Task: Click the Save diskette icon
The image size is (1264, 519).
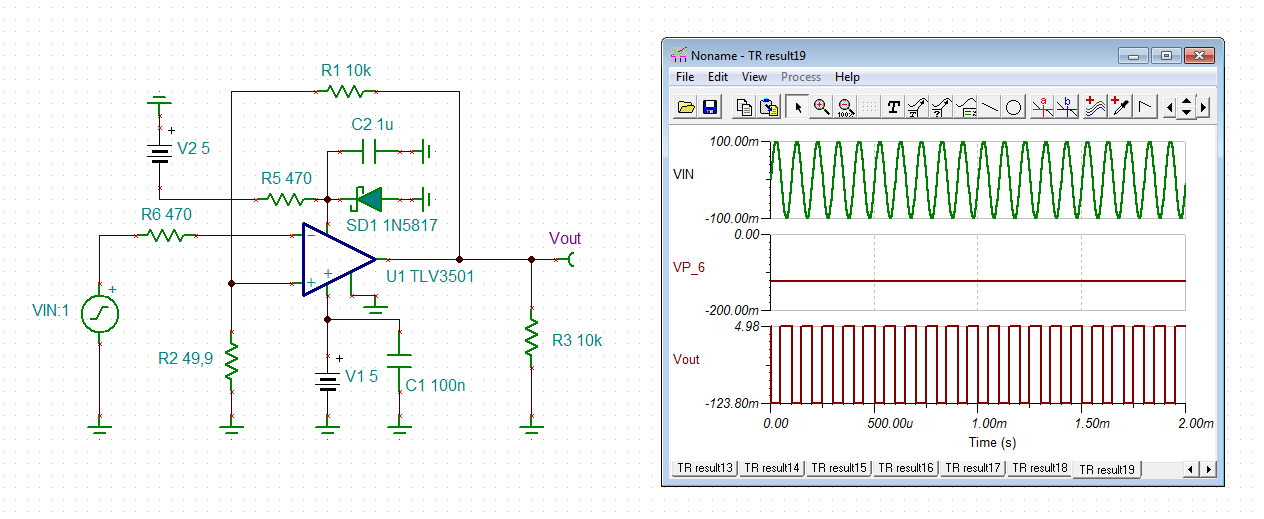Action: 710,106
